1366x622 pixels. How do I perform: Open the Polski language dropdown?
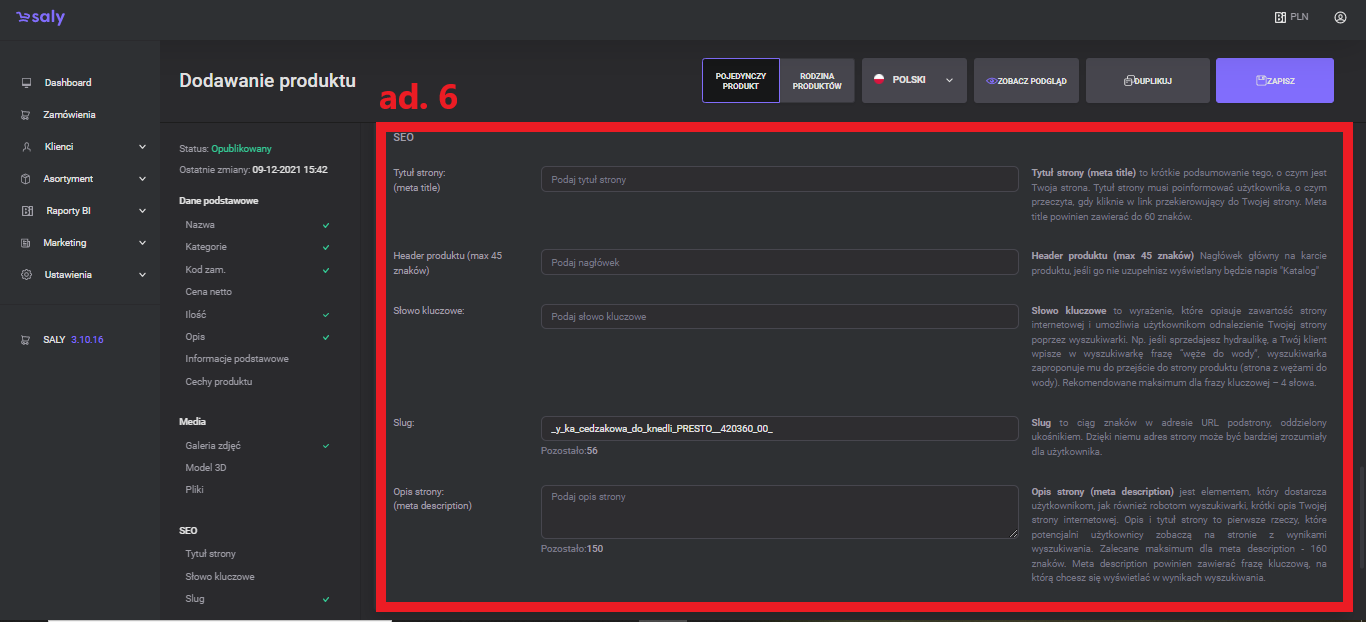point(913,80)
